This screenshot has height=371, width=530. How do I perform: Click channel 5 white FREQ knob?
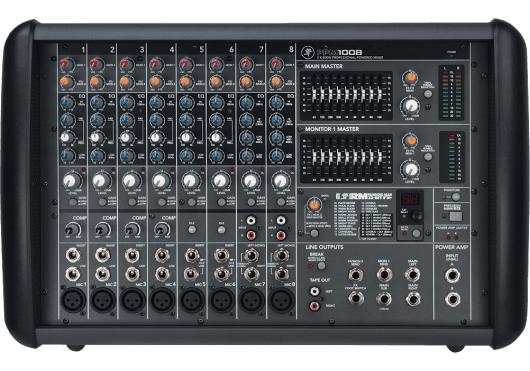pos(186,138)
